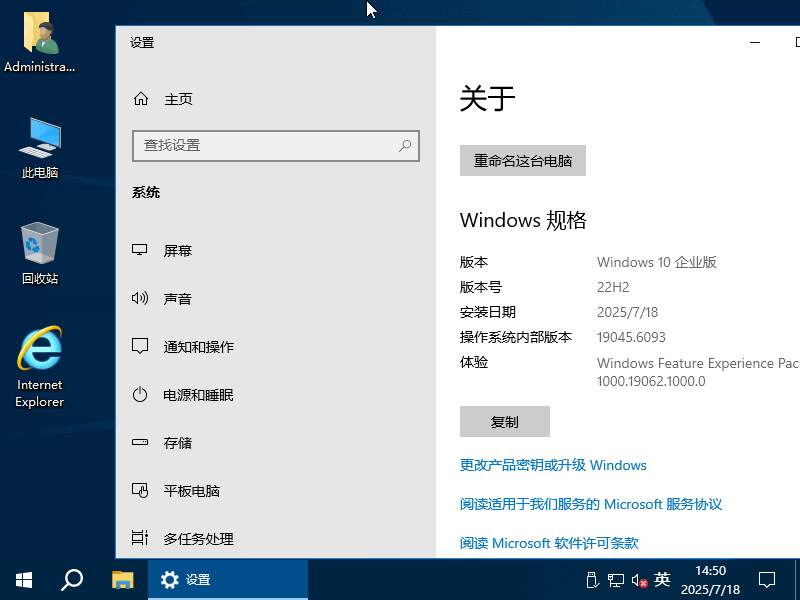Select the Power and sleep (电源和睡眠) icon
800x600 pixels.
141,395
